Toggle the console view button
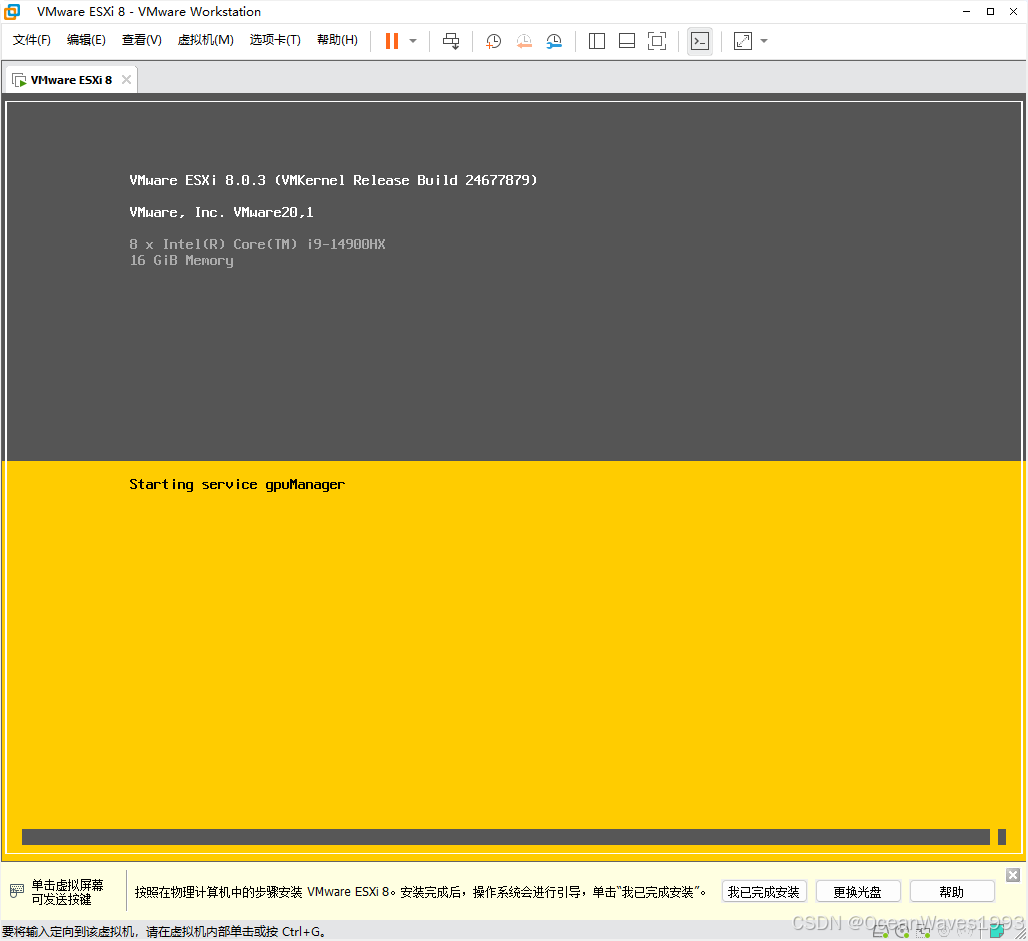The height and width of the screenshot is (941, 1028). pos(700,41)
